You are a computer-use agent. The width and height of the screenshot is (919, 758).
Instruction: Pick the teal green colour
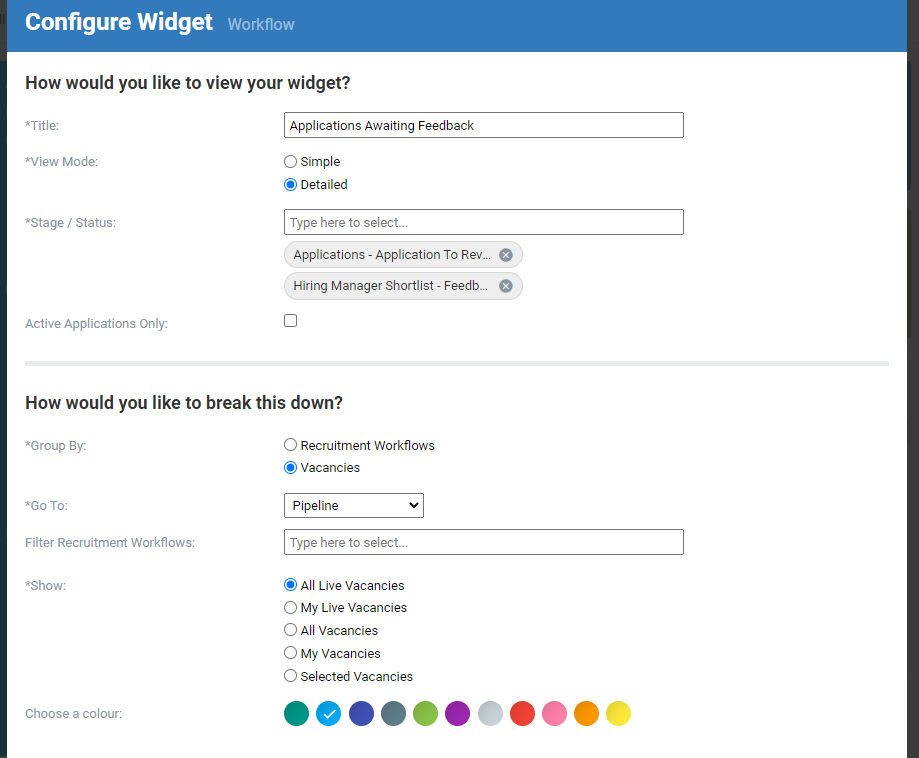pyautogui.click(x=297, y=713)
